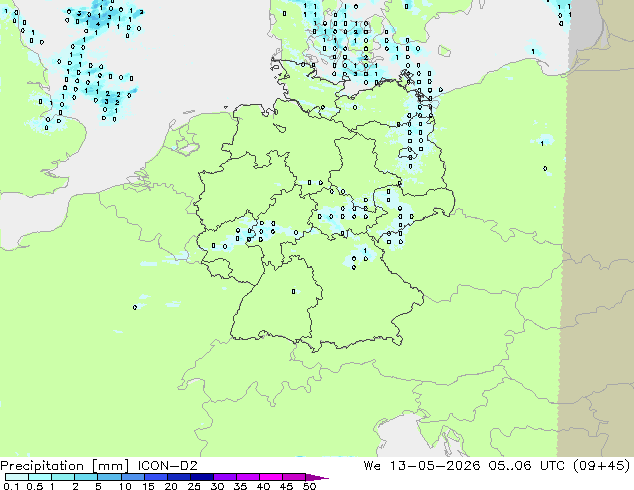Select the 5–10 mm legend color box

(x=110, y=477)
